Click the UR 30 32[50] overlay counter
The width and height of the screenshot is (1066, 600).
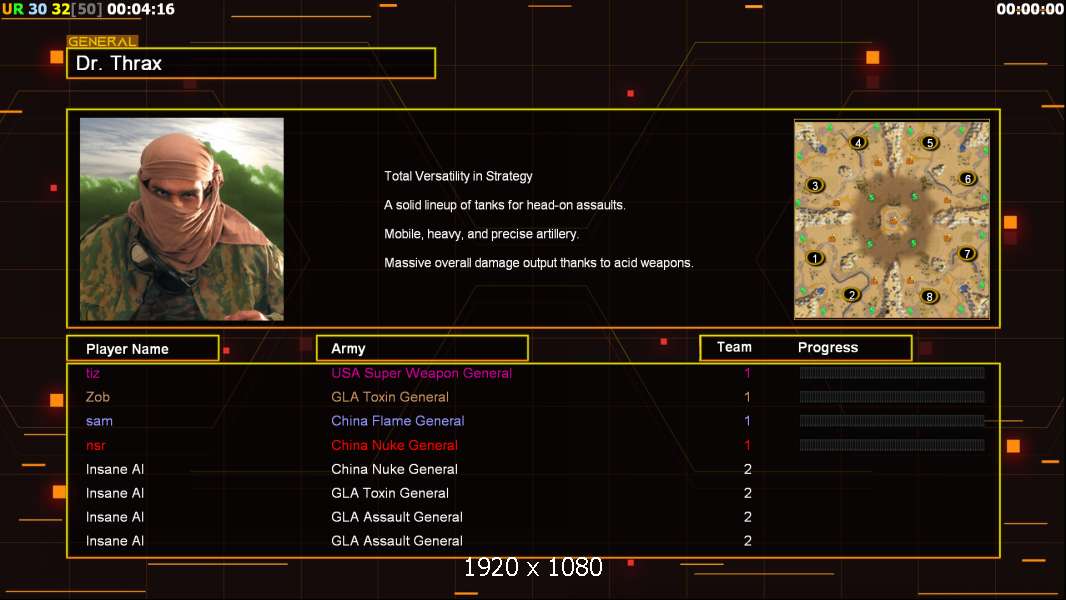53,10
